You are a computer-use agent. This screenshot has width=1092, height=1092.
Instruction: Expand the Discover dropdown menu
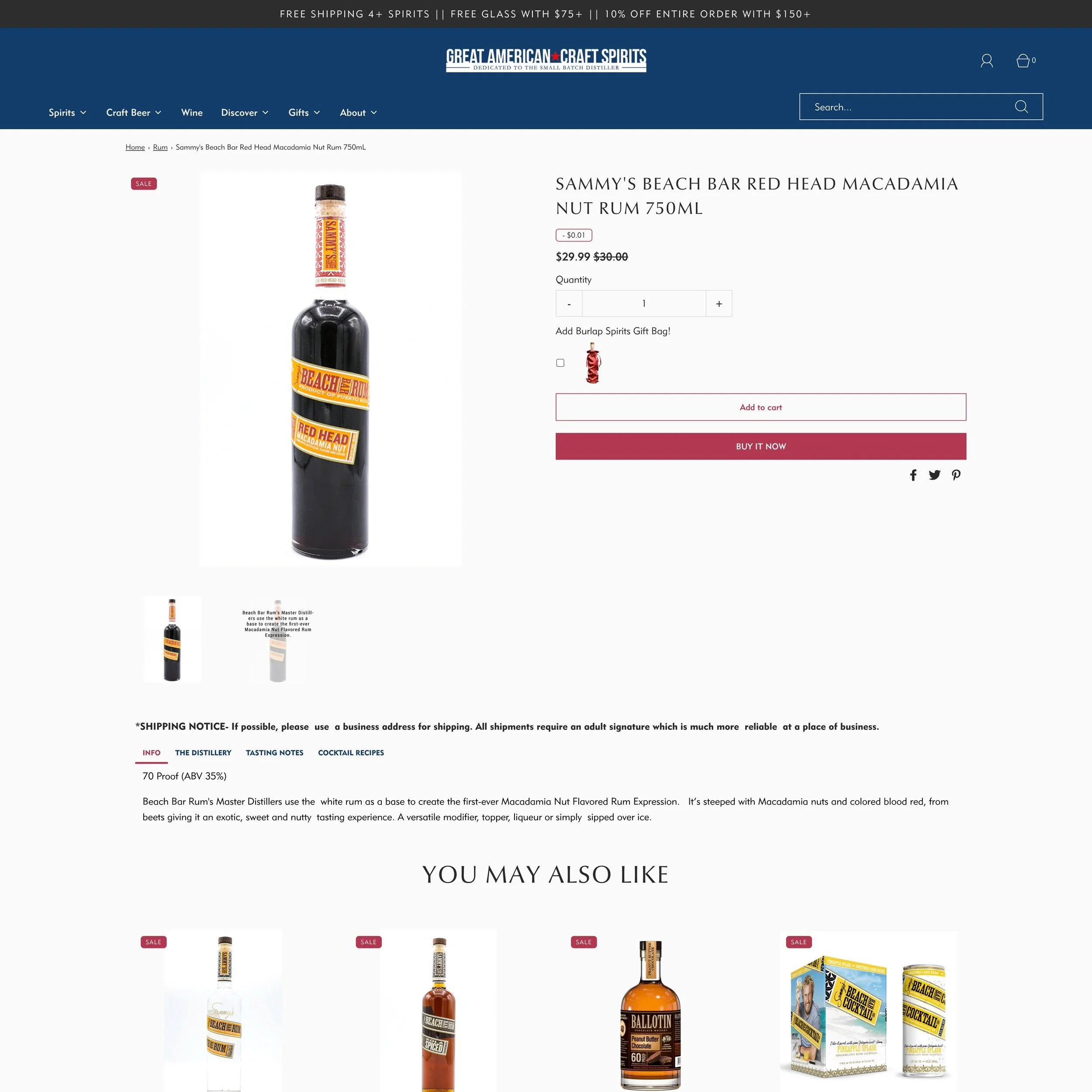point(245,113)
